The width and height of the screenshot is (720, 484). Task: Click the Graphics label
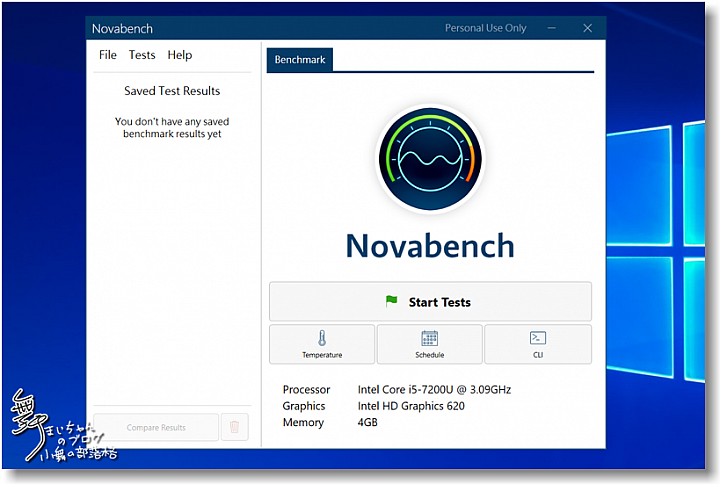[304, 406]
